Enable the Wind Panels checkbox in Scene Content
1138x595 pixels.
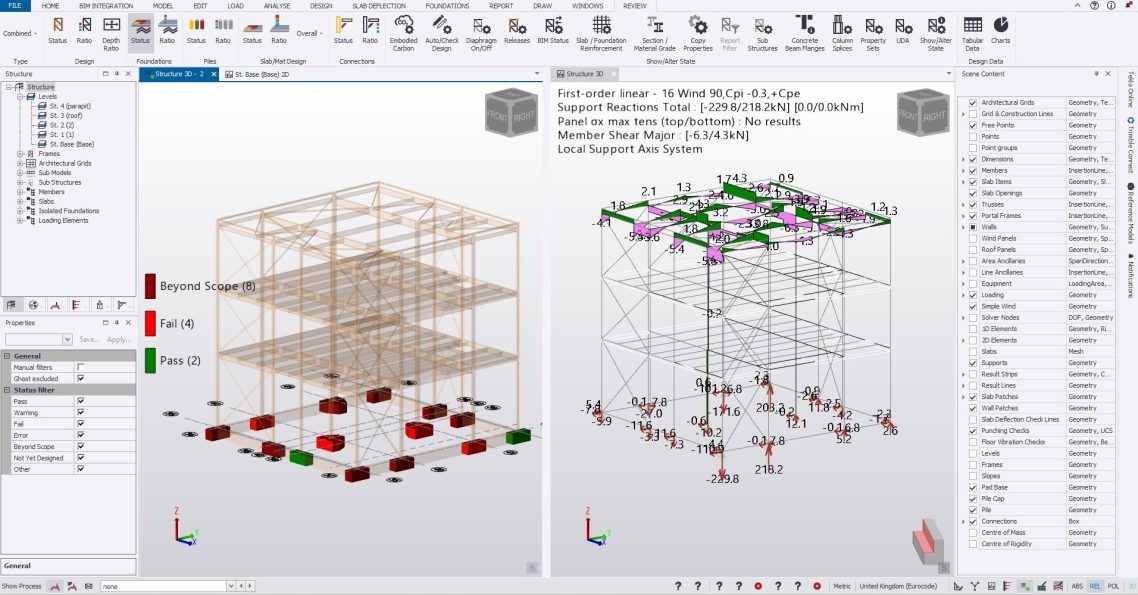tap(970, 238)
